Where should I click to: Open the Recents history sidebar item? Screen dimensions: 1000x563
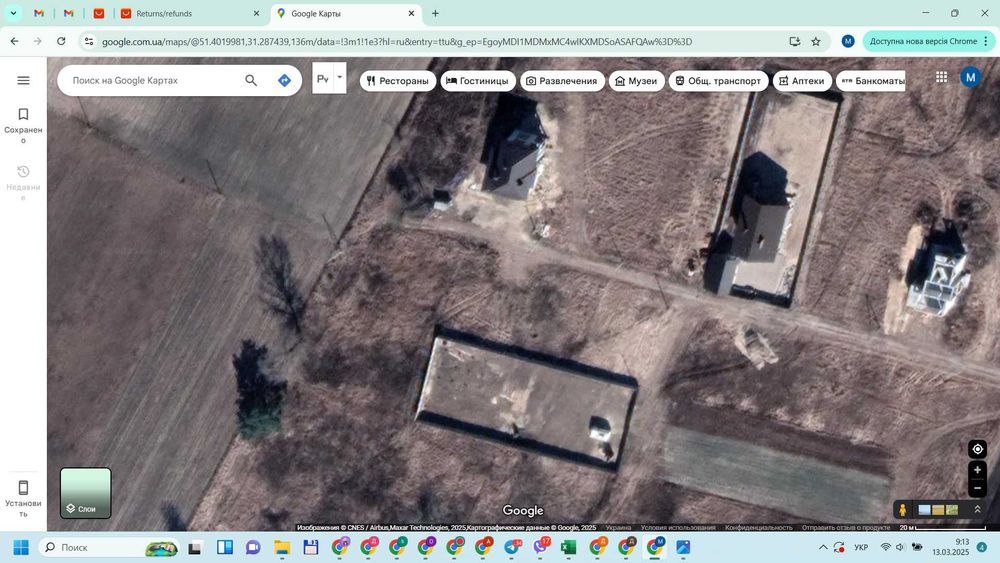coord(24,182)
